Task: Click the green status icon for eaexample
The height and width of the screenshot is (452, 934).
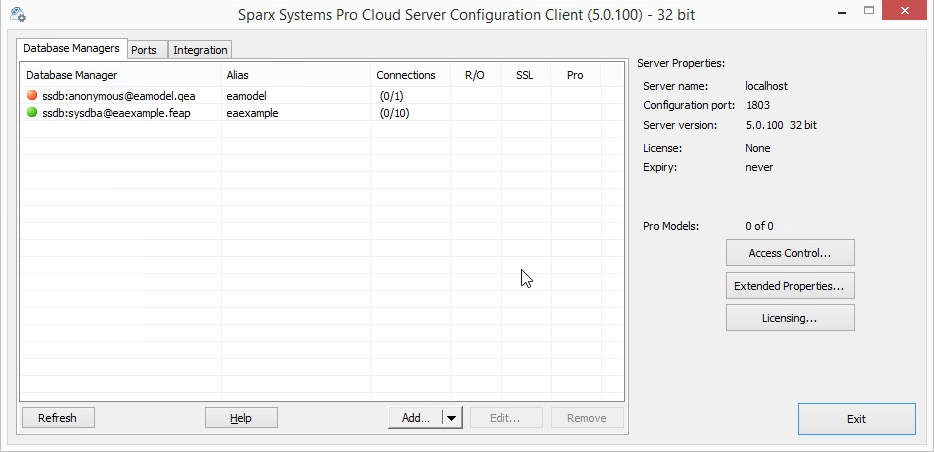Action: pos(32,113)
